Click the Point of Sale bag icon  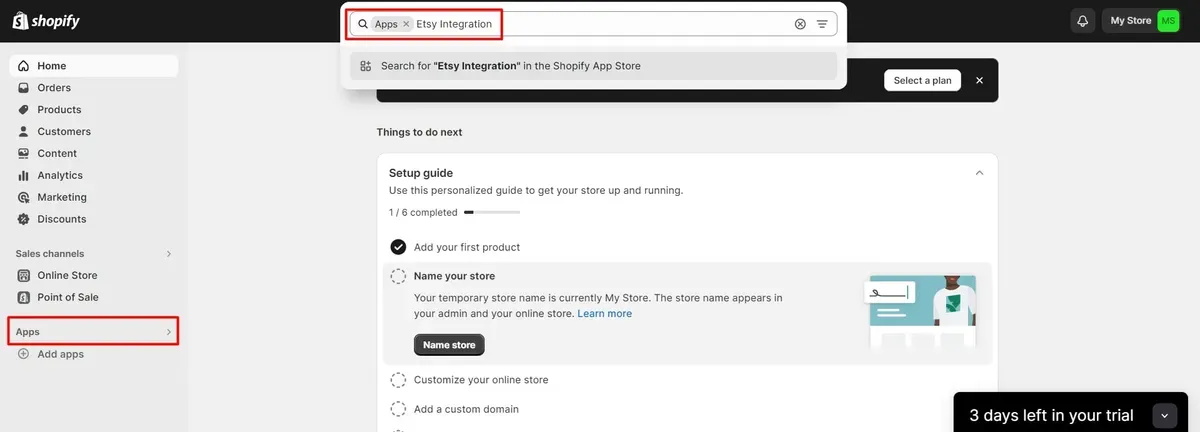click(x=24, y=298)
